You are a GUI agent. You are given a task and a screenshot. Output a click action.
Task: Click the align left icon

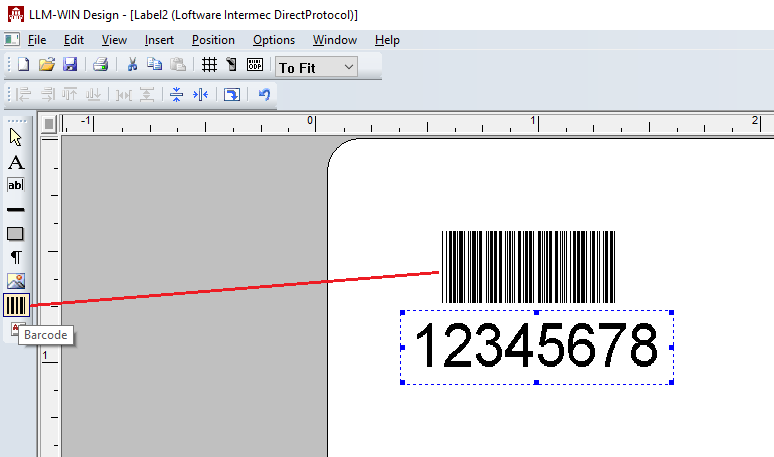click(23, 94)
